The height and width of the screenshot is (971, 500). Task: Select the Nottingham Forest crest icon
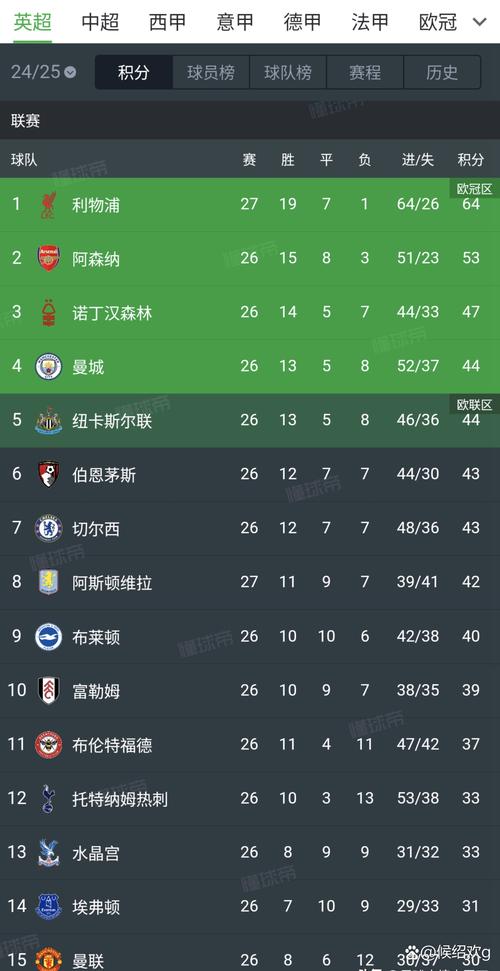[48, 312]
